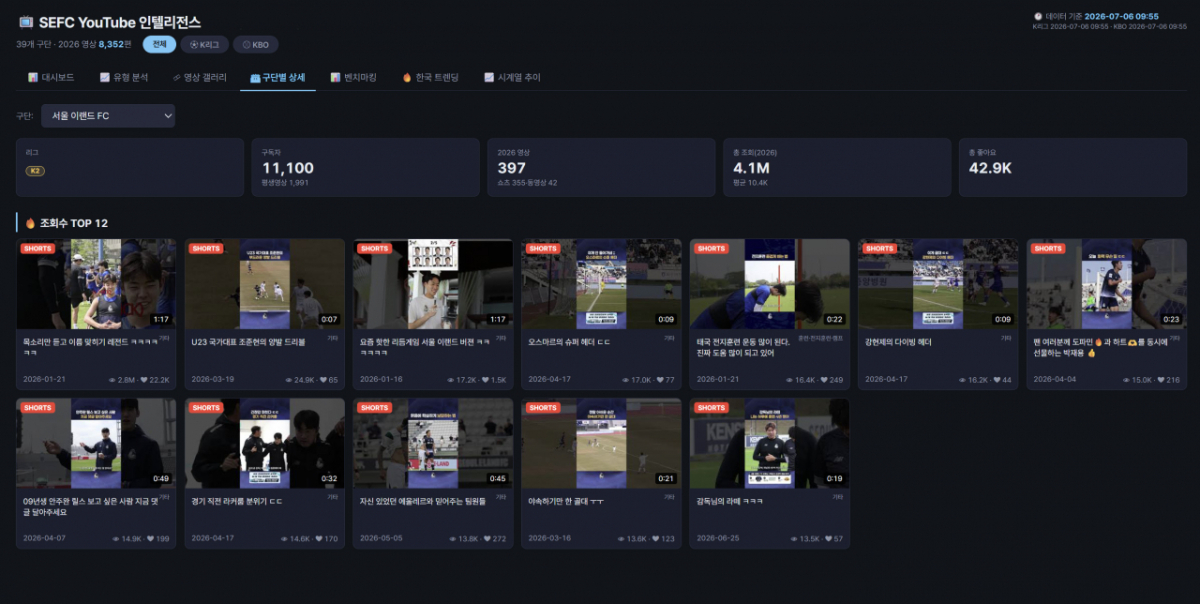Filter by KBO league pill
Viewport: 1200px width, 604px height.
click(x=256, y=44)
